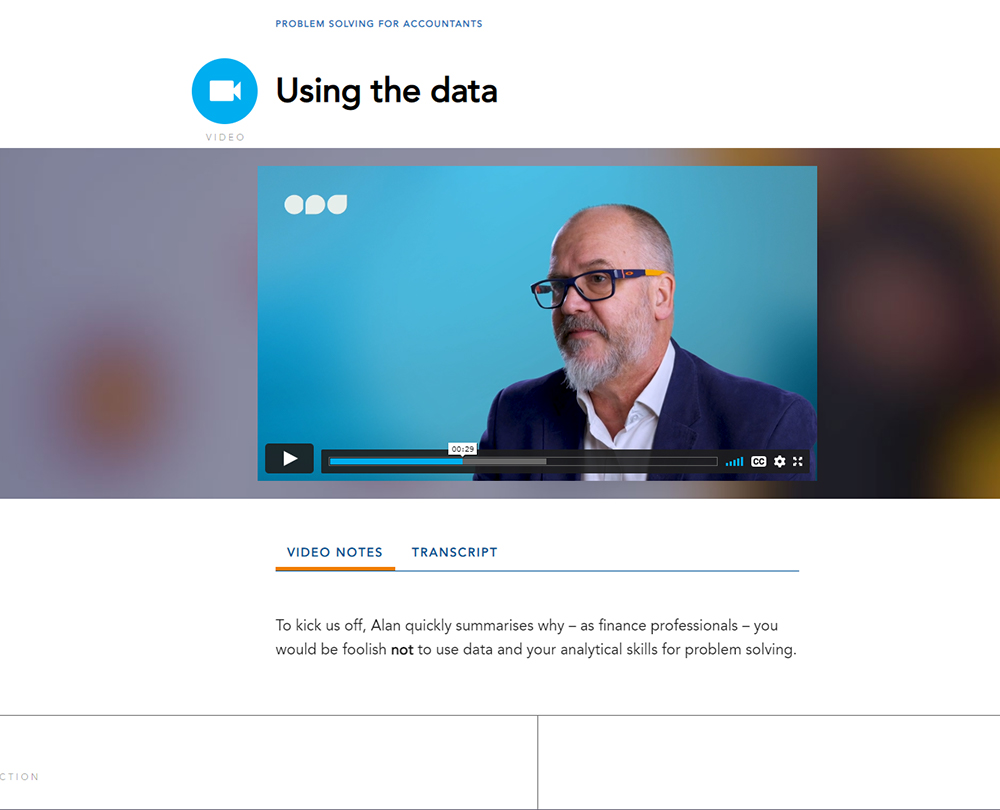Jump to the unbuffered end of the progress bar
Viewport: 1000px width, 810px height.
pyautogui.click(x=631, y=461)
